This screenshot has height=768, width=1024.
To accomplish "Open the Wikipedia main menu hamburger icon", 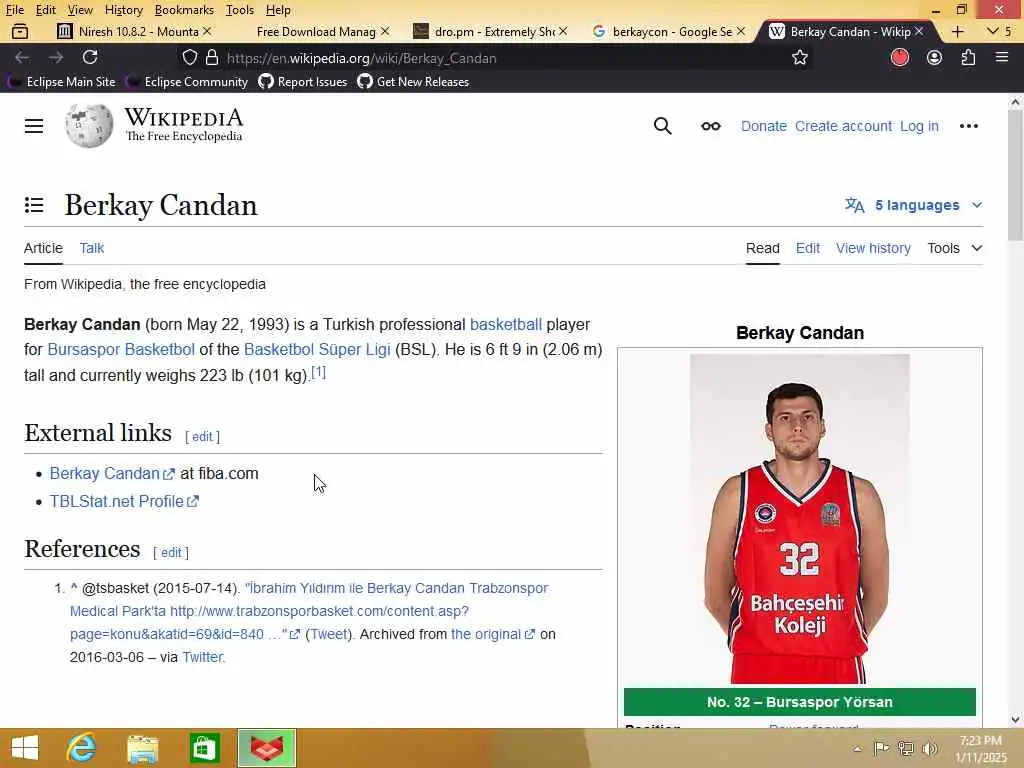I will pos(34,126).
